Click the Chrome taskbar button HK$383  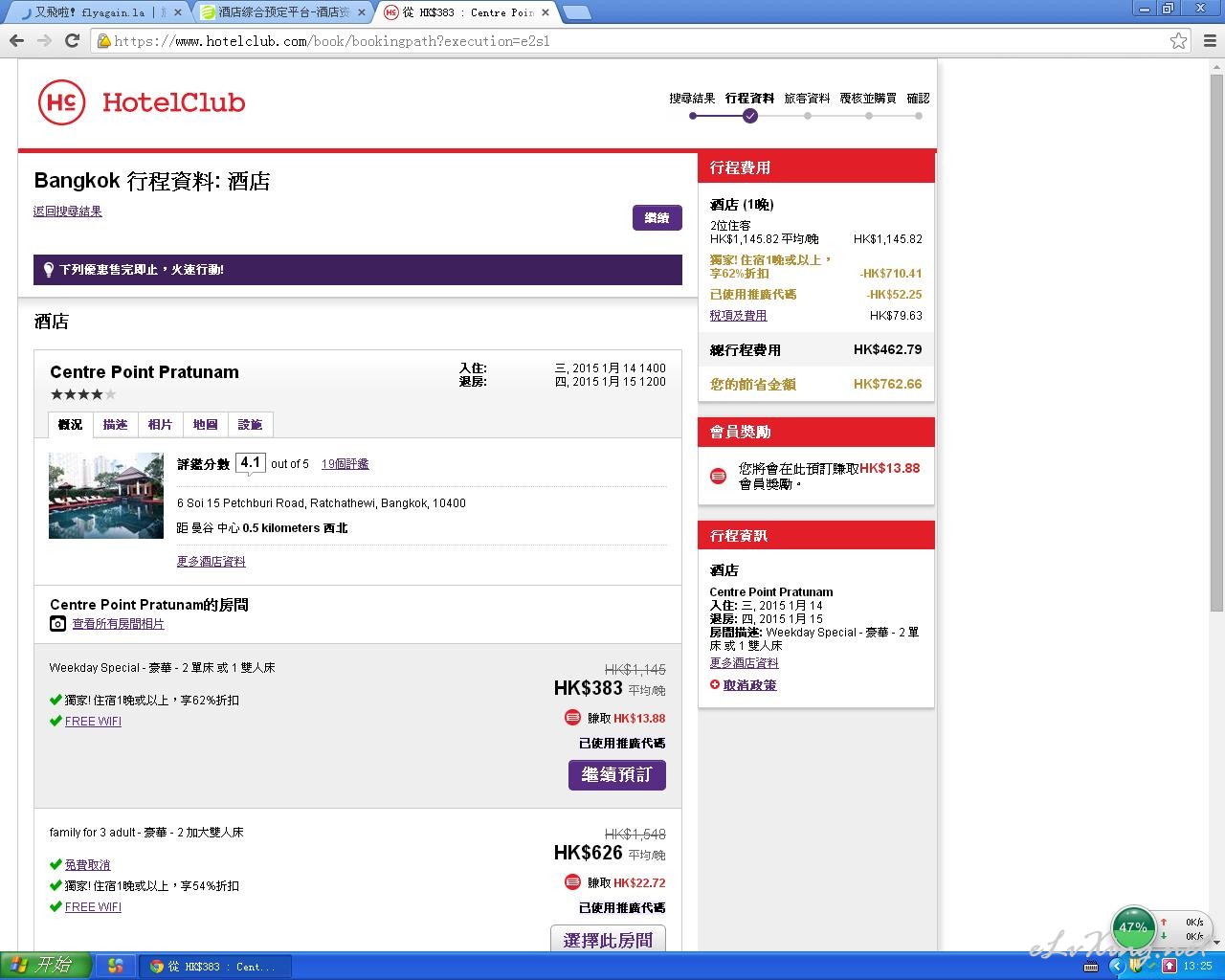tap(215, 967)
